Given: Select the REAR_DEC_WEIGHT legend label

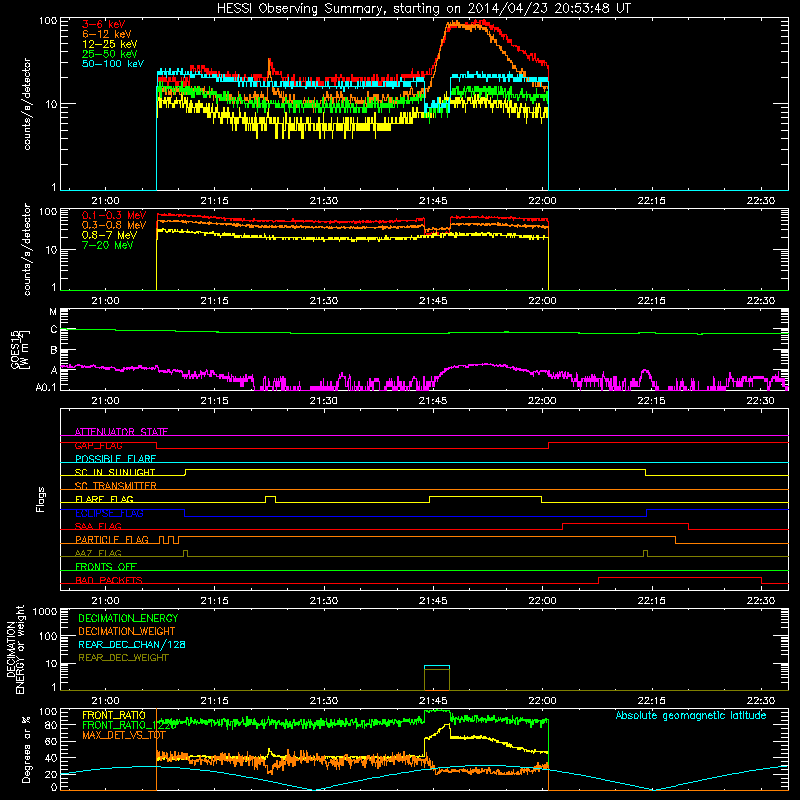Looking at the screenshot, I should [x=123, y=658].
